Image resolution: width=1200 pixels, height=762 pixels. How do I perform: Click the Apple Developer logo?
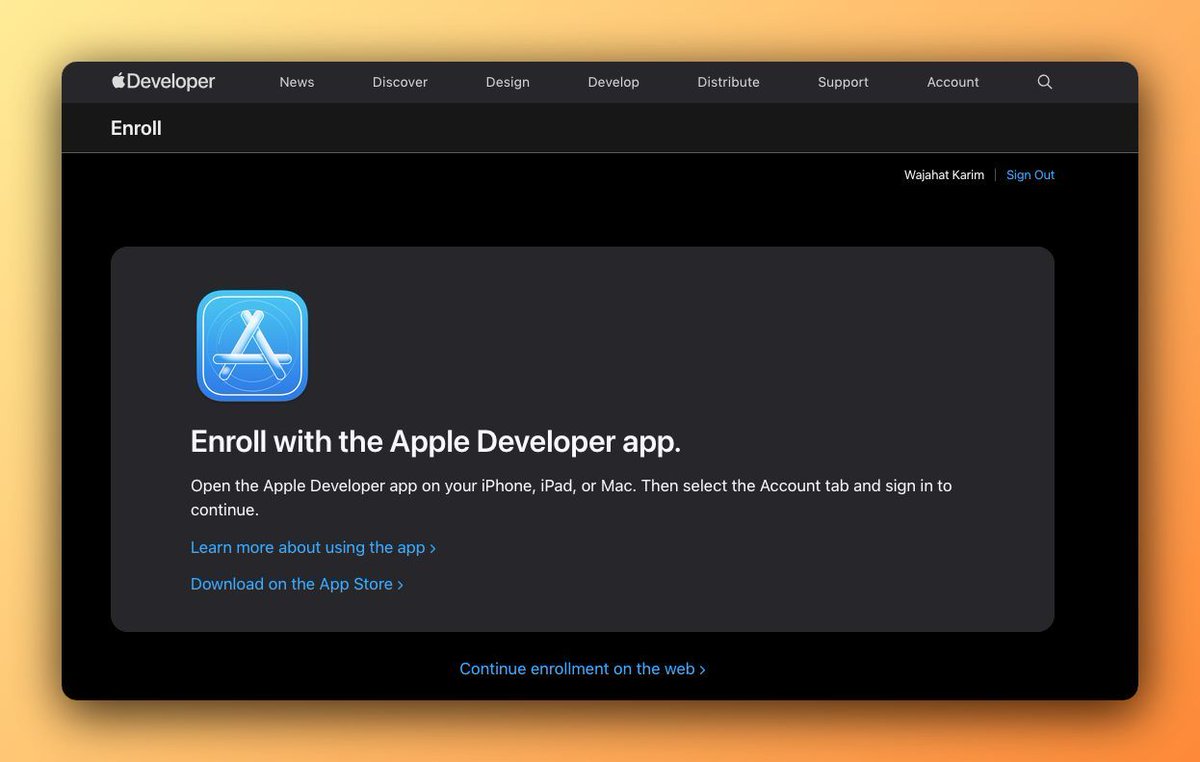[163, 82]
